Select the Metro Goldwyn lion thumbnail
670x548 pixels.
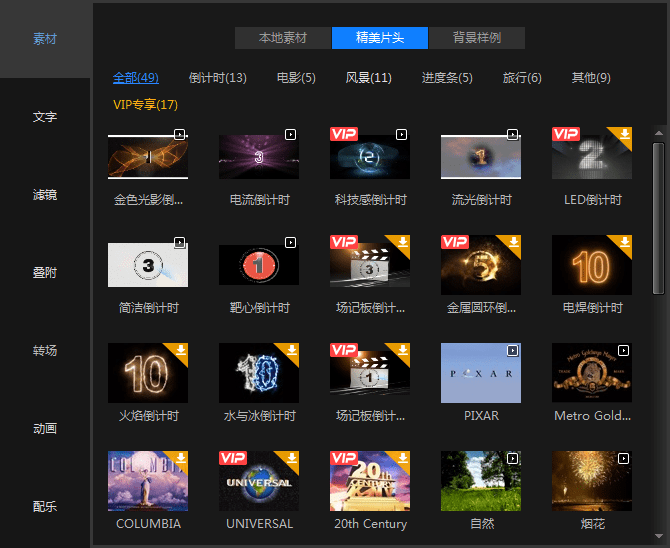tap(592, 373)
